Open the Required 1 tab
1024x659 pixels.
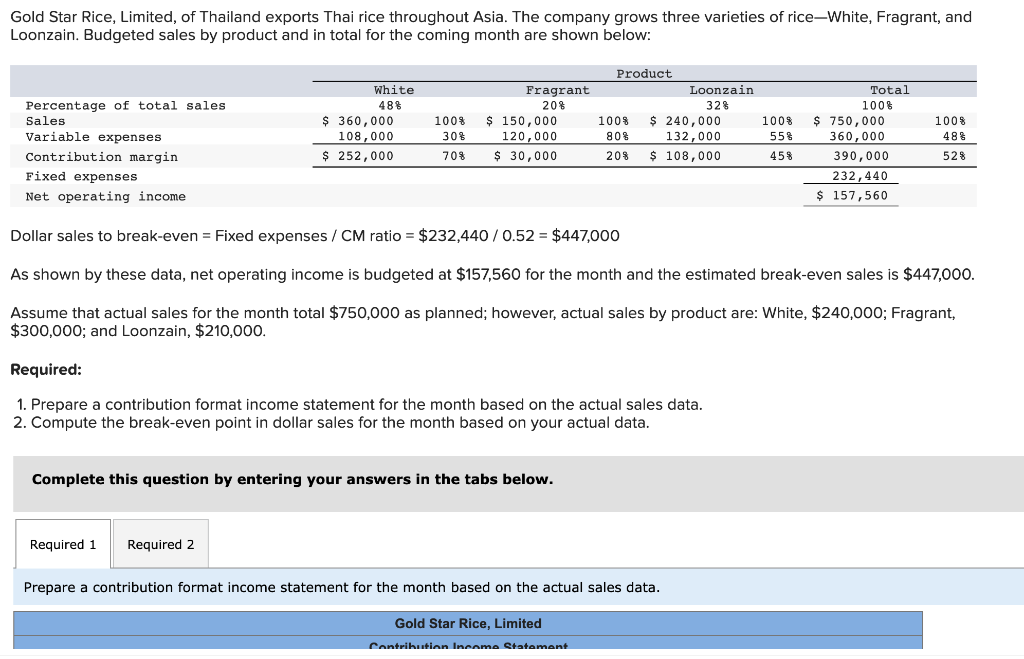pos(63,544)
